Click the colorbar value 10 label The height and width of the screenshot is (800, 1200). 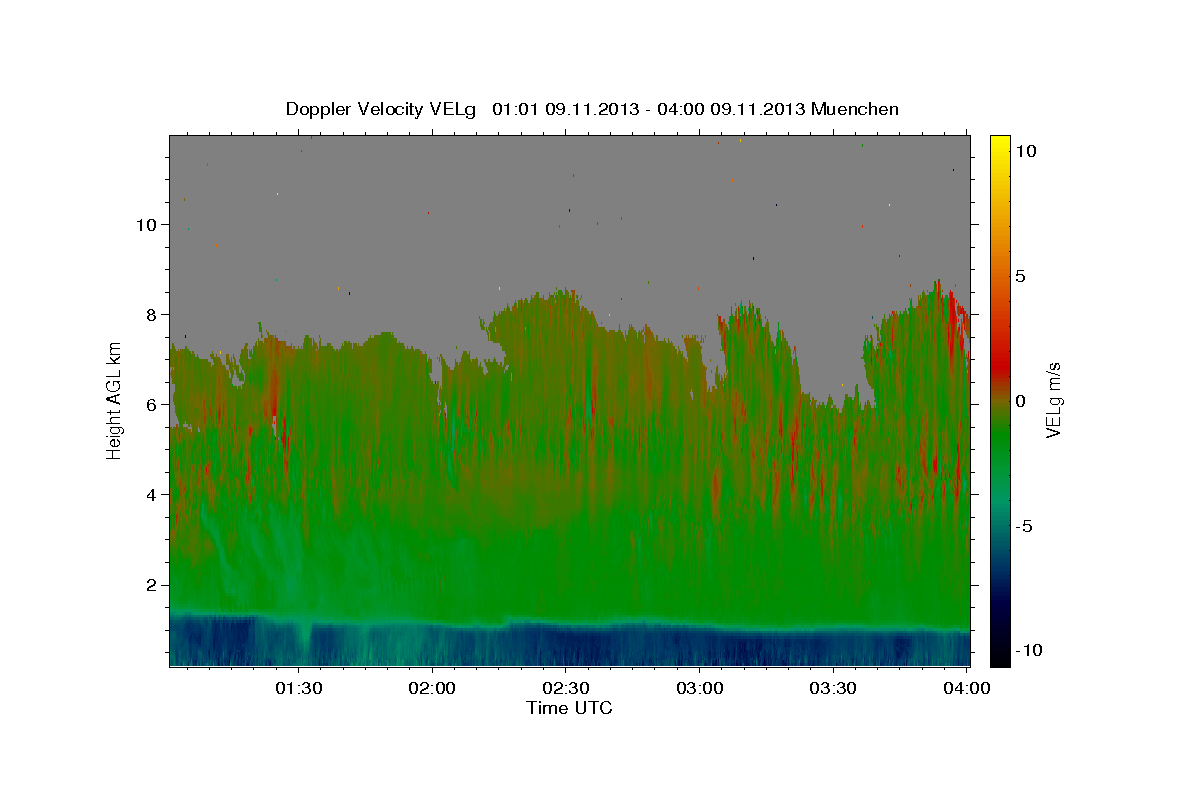(1026, 150)
